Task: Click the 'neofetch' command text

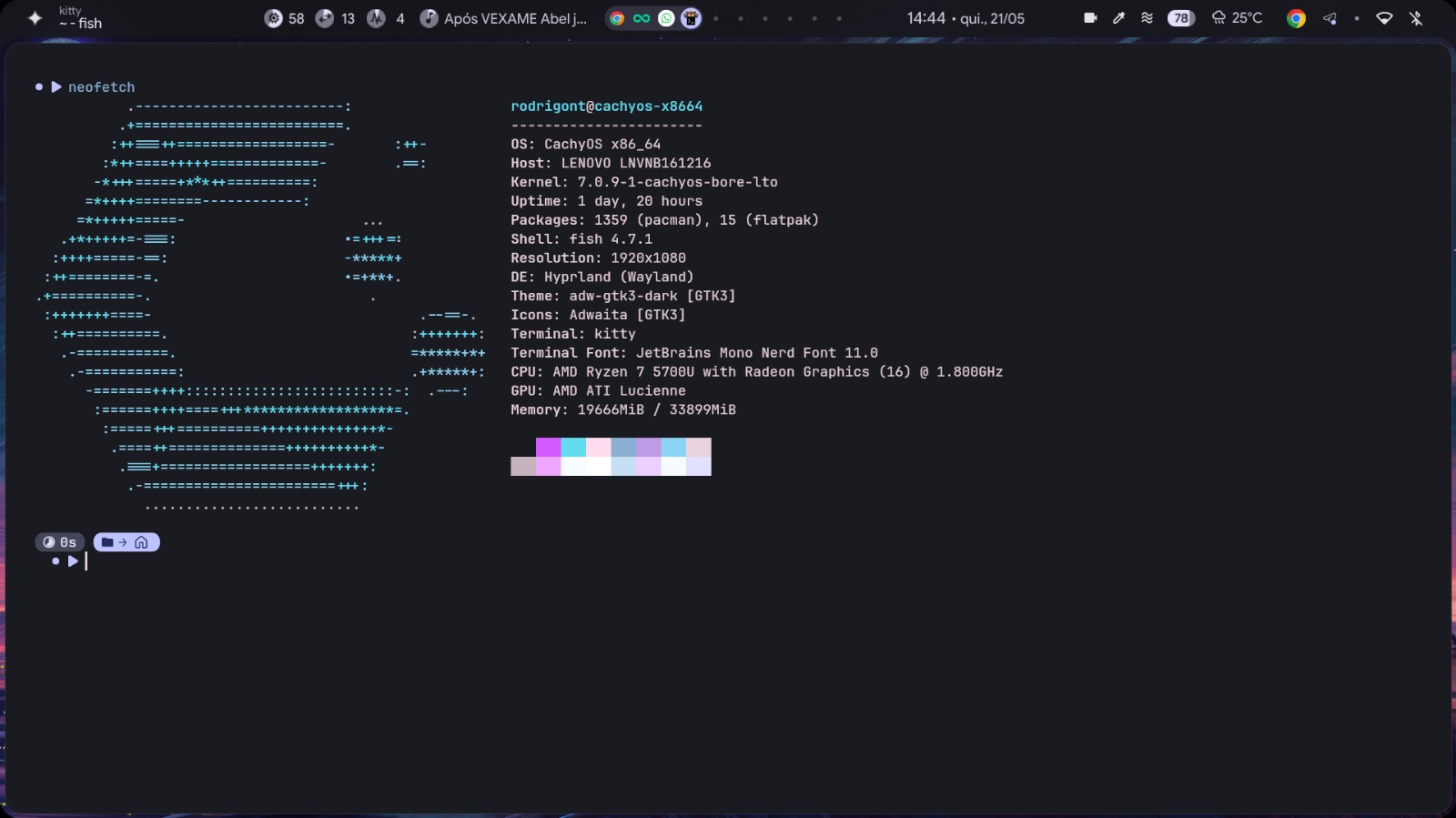Action: click(101, 87)
